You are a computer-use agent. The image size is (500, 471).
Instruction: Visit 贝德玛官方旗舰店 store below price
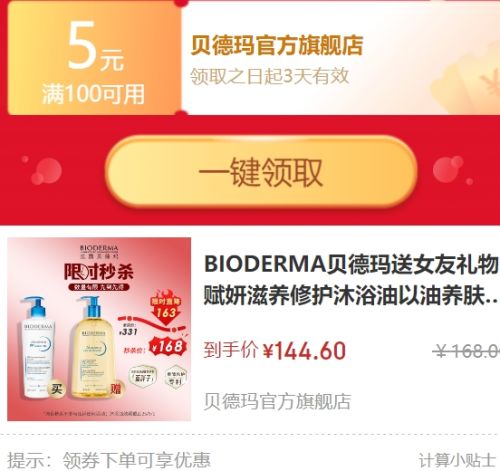pyautogui.click(x=277, y=401)
